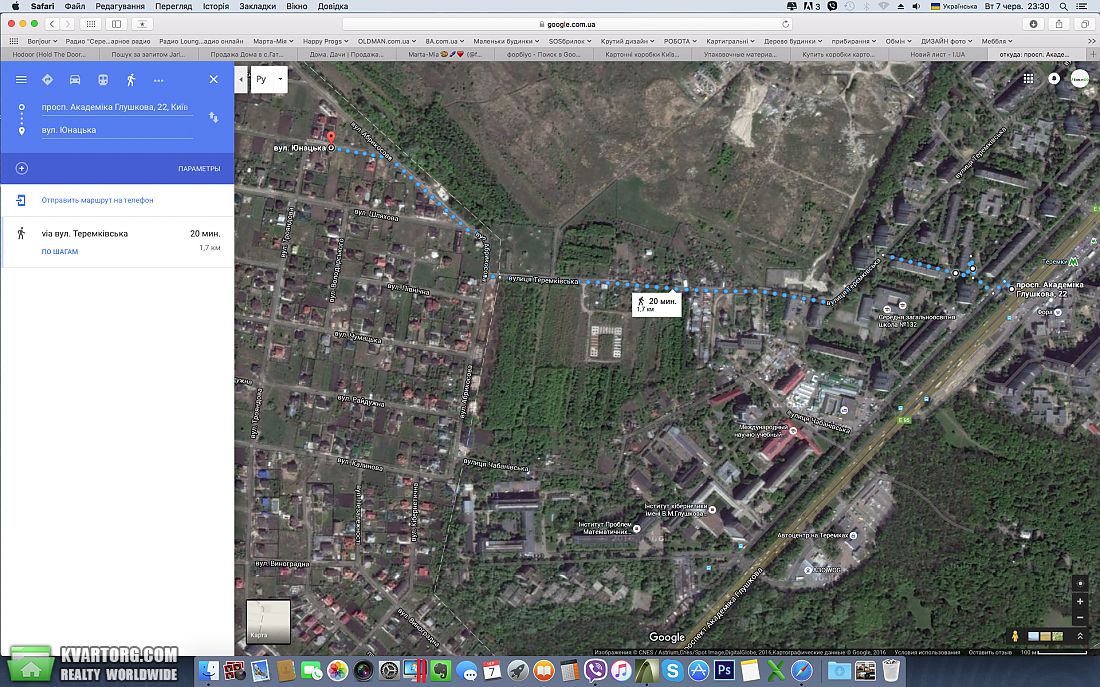The image size is (1100, 687).
Task: Open Spotlight search in menu bar
Action: coord(1064,6)
